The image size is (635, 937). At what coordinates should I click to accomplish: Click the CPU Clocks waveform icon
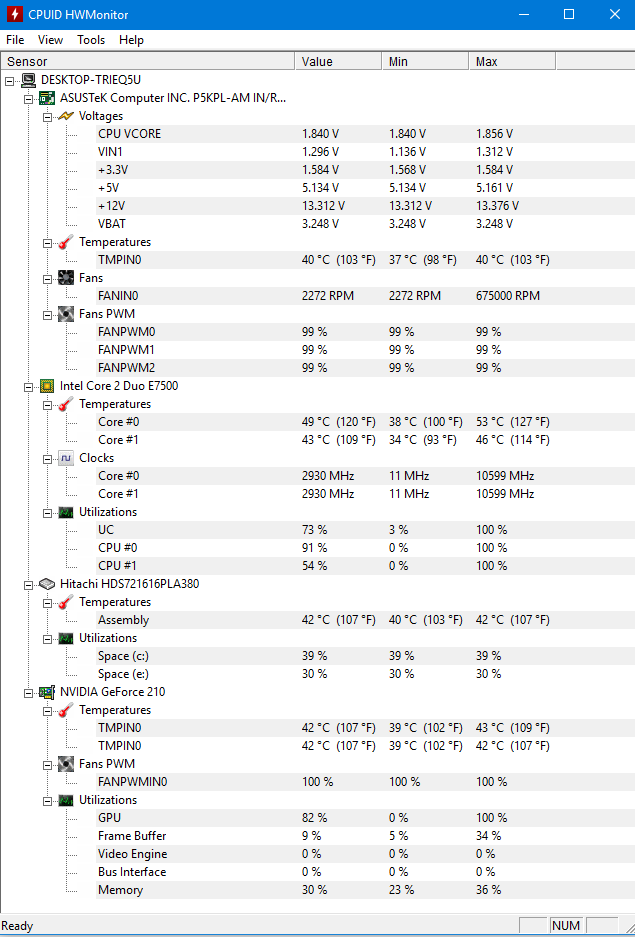66,458
